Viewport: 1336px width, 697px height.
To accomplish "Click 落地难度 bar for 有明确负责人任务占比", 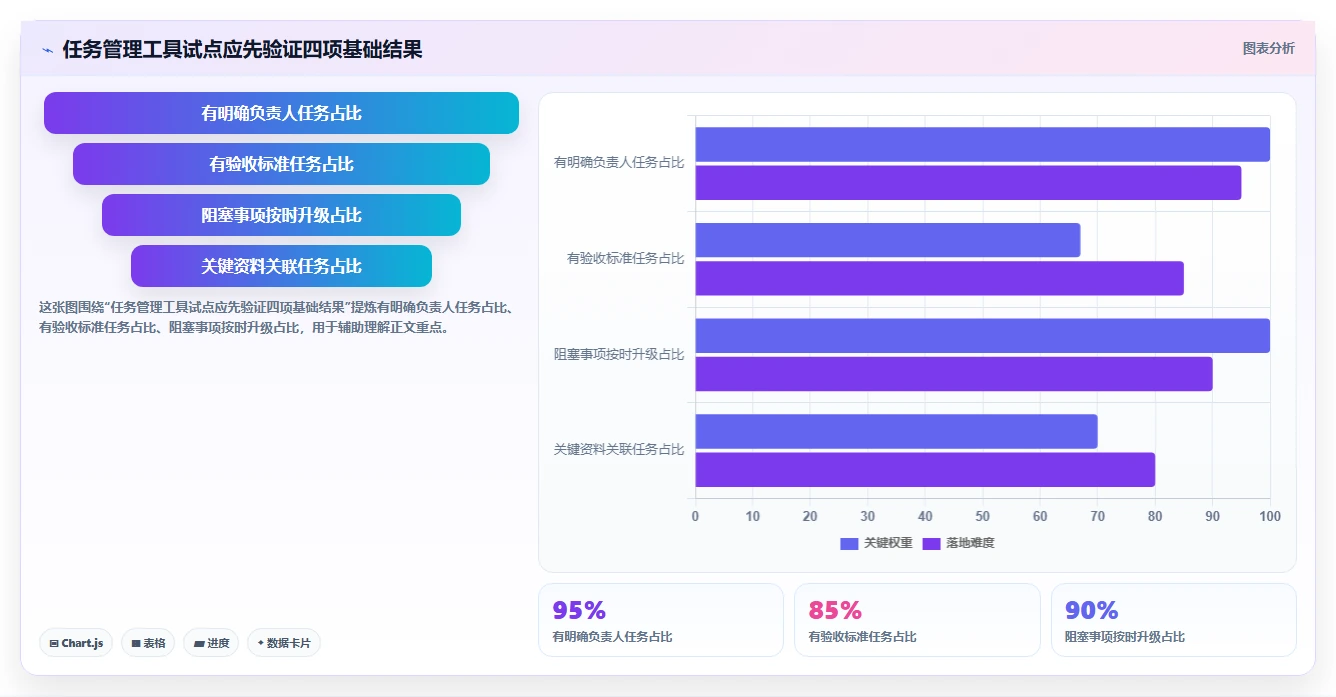I will (968, 183).
